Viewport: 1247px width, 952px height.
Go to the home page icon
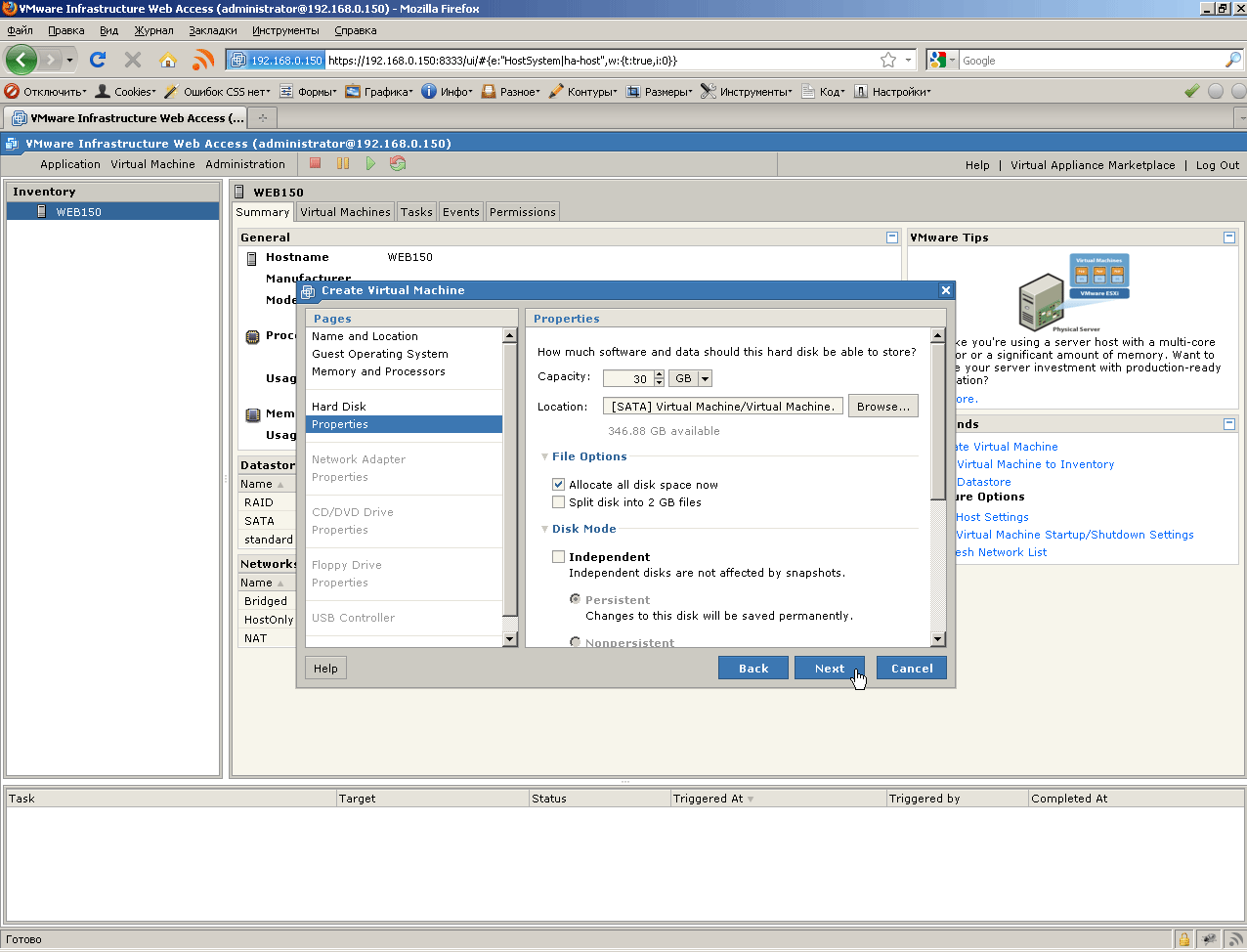(x=168, y=60)
